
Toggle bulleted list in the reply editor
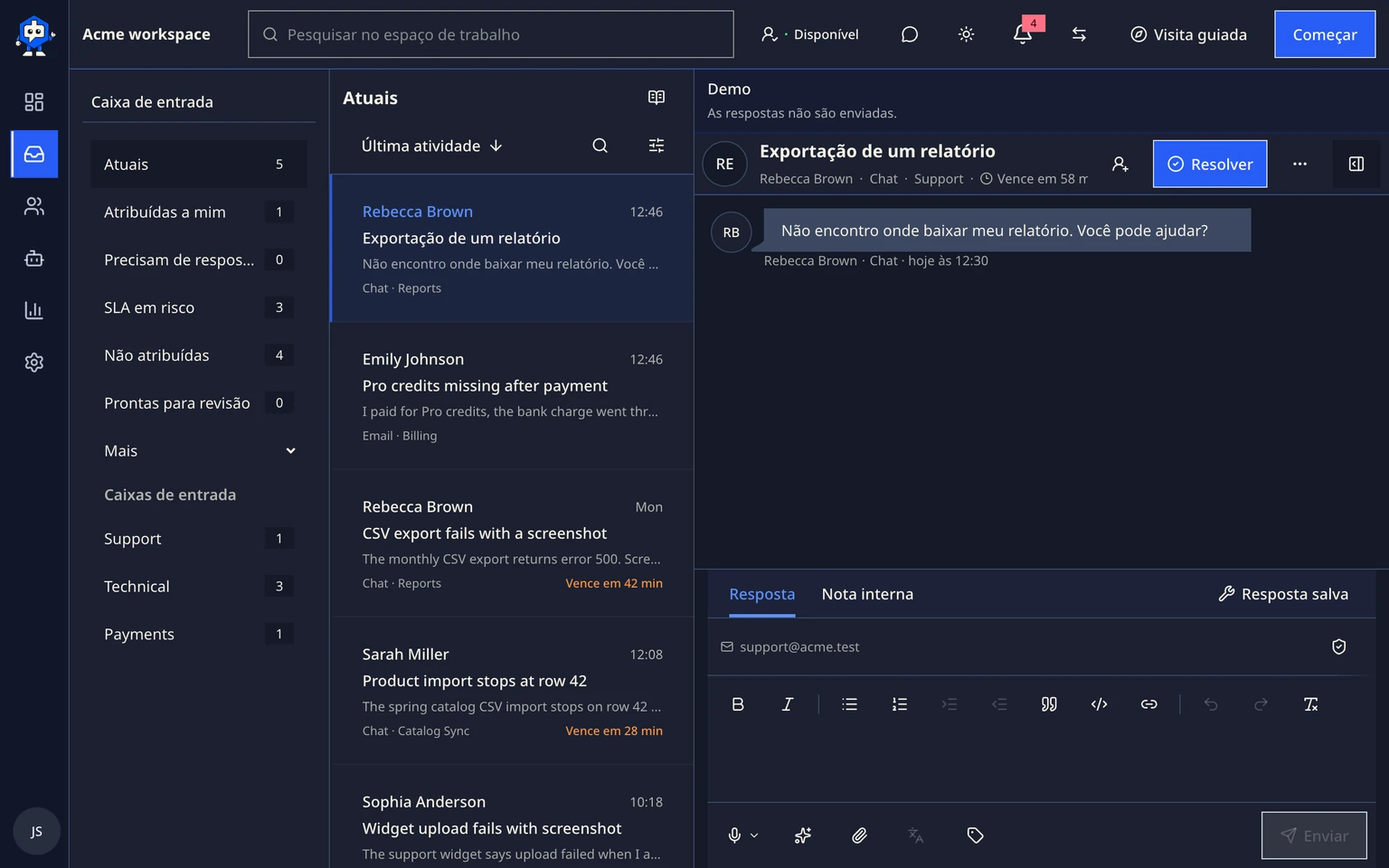click(849, 704)
